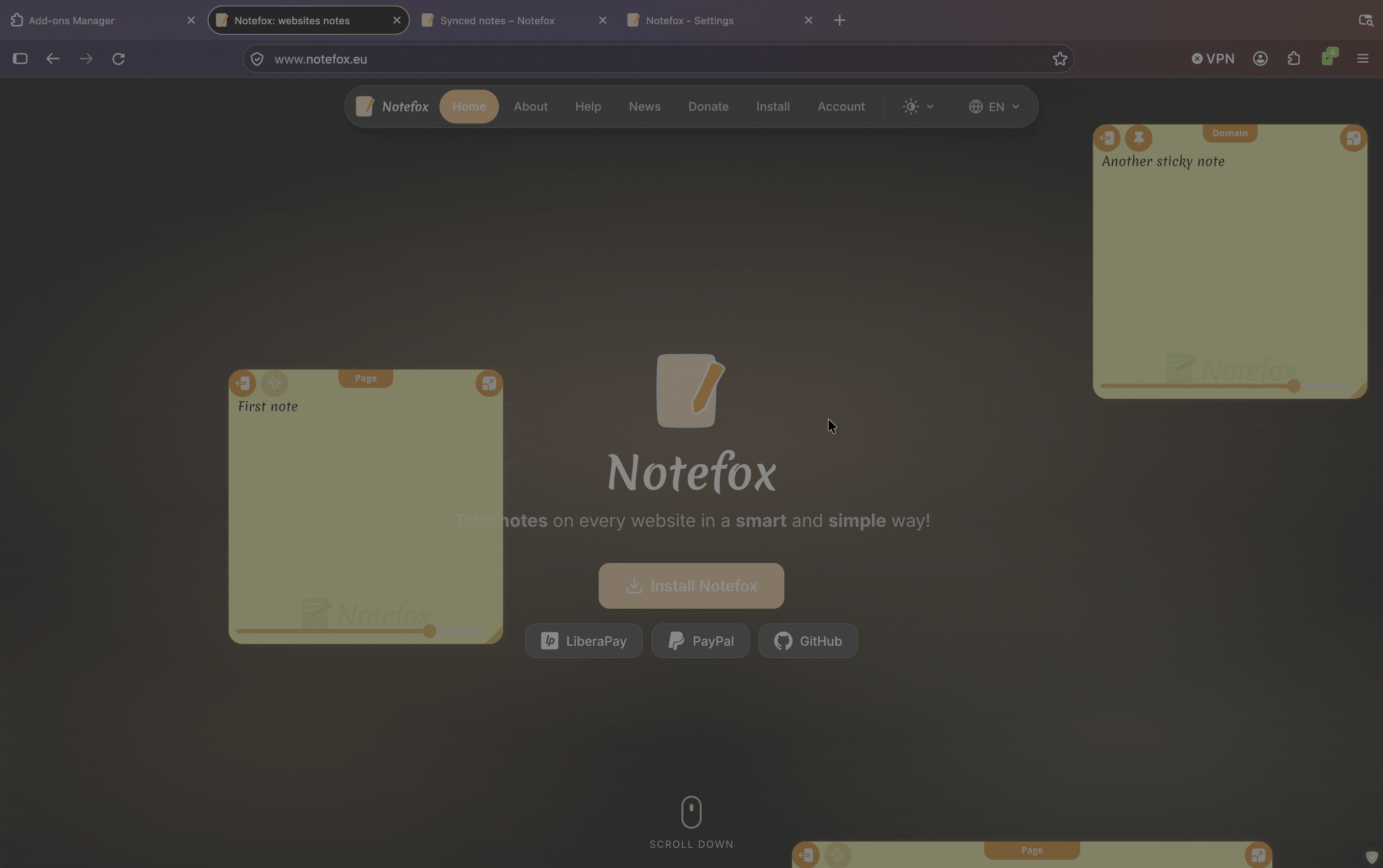Open the GitHub repository link

[x=808, y=641]
